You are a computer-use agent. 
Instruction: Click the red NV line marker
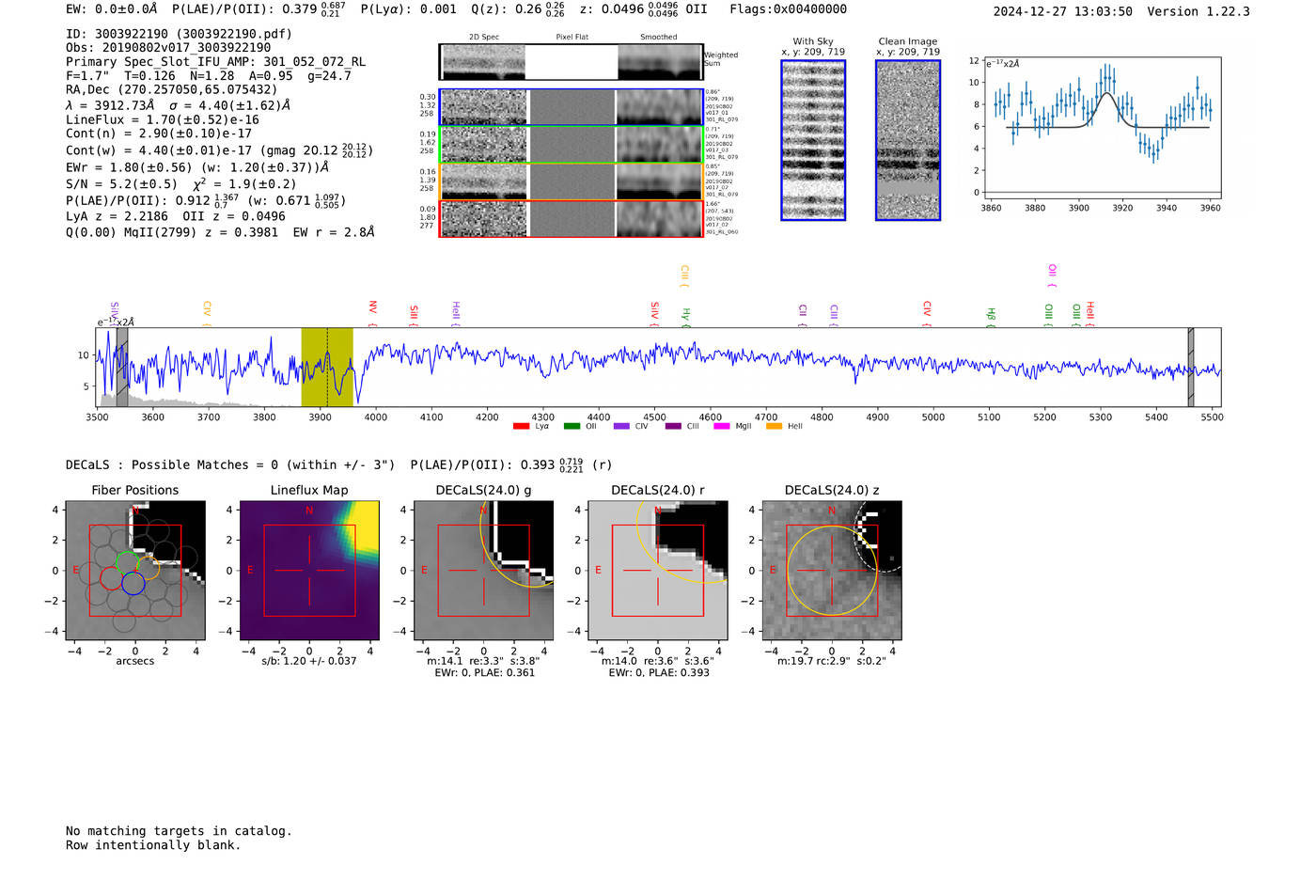coord(372,313)
